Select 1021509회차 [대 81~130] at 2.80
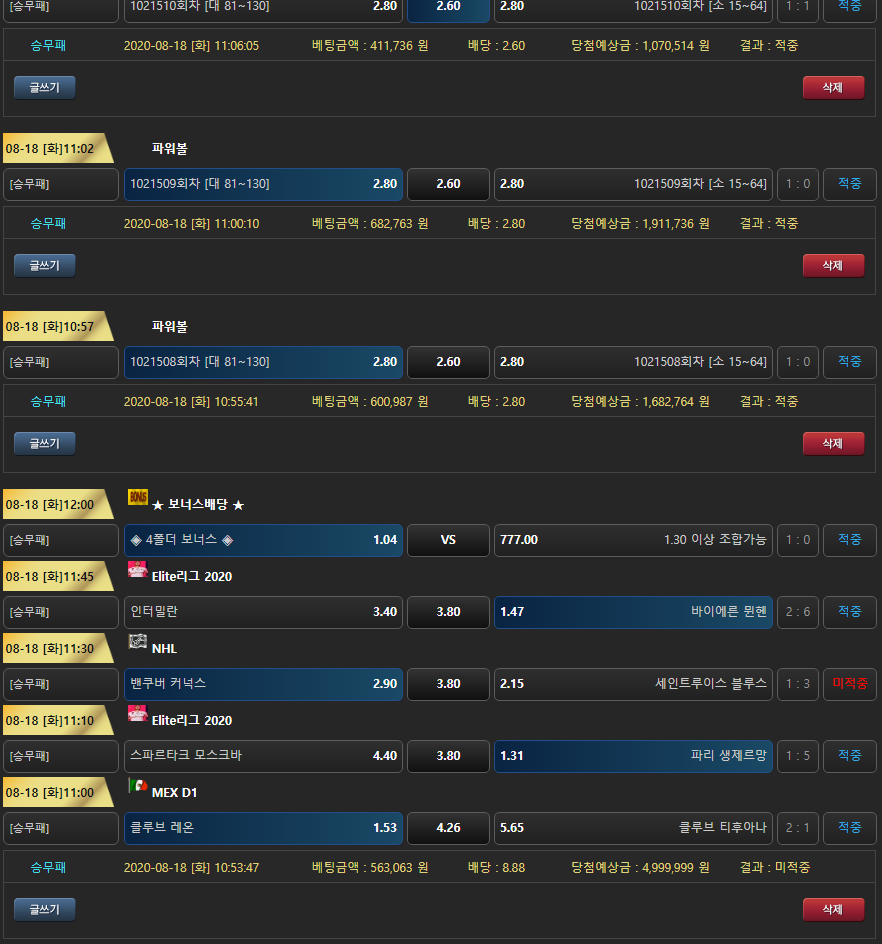This screenshot has height=944, width=882. (x=263, y=184)
